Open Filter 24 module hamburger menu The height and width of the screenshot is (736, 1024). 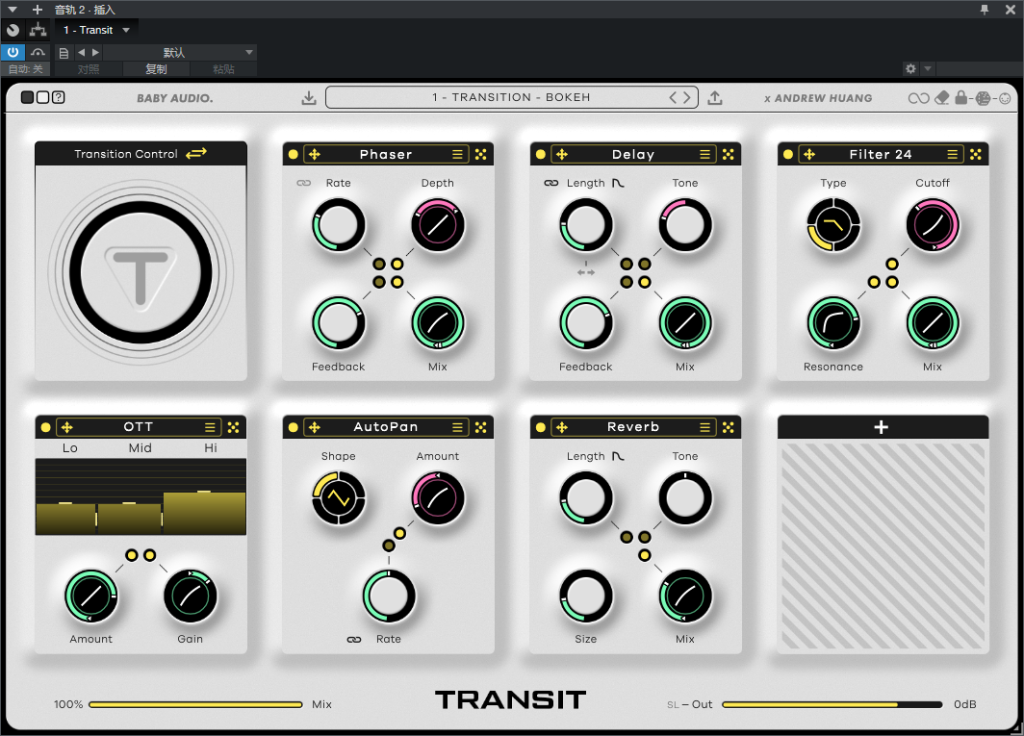pos(952,154)
